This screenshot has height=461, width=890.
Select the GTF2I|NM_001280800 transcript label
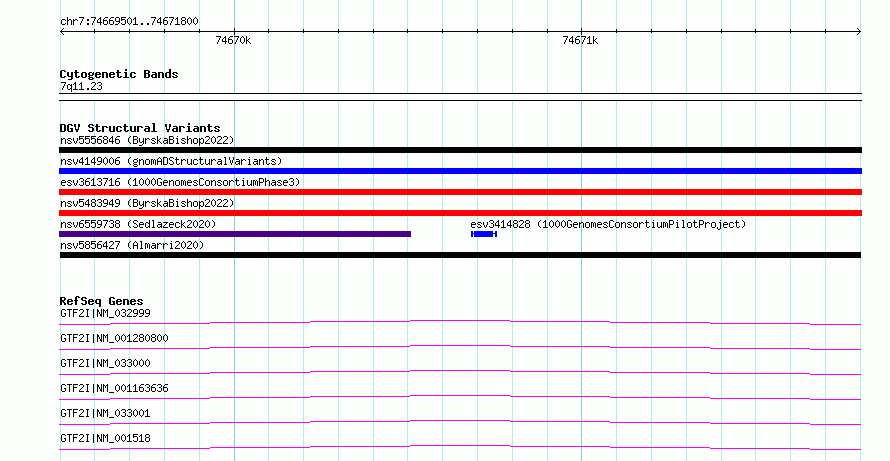click(114, 338)
